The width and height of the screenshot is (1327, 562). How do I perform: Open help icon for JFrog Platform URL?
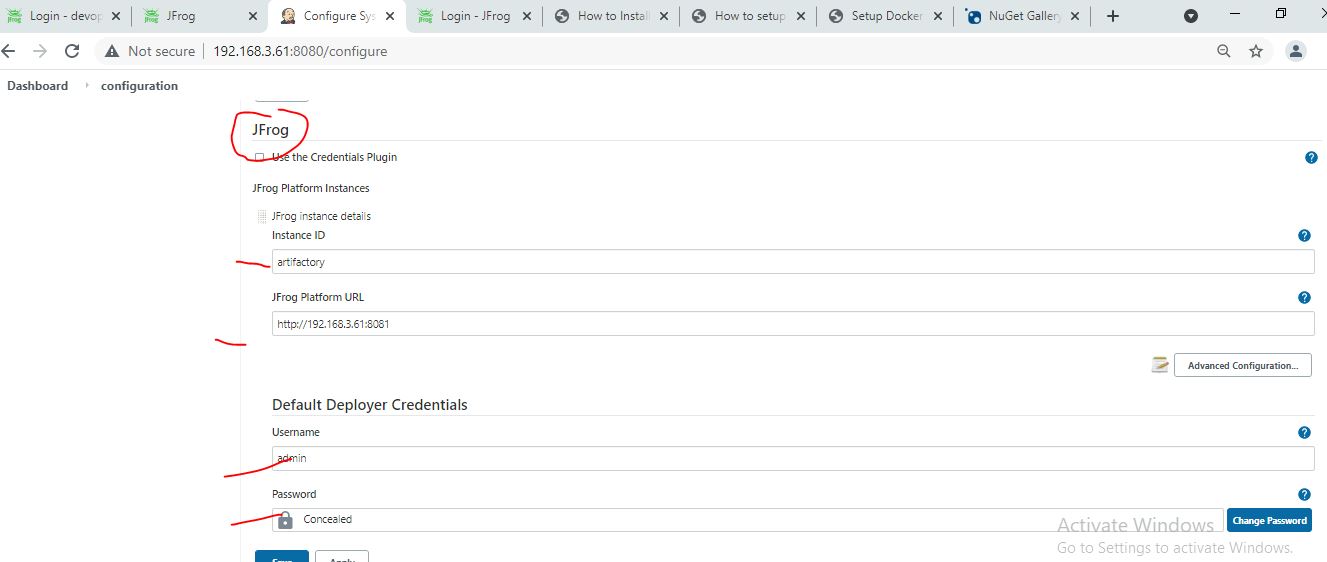pos(1304,298)
